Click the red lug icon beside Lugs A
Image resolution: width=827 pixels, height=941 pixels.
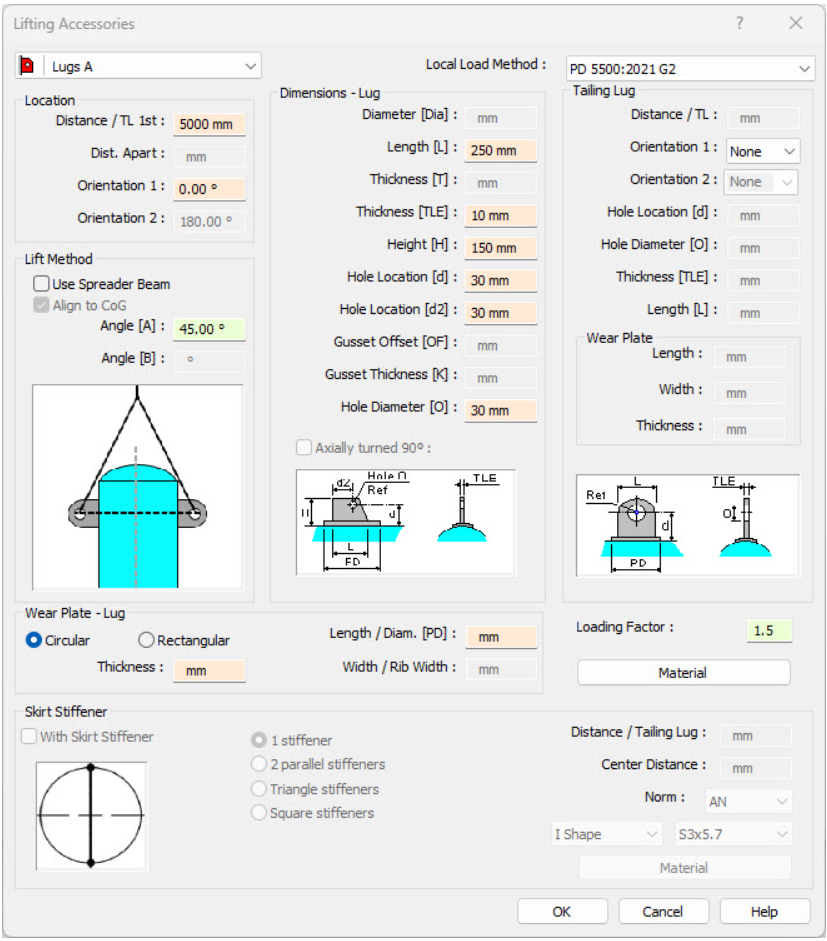[27, 67]
